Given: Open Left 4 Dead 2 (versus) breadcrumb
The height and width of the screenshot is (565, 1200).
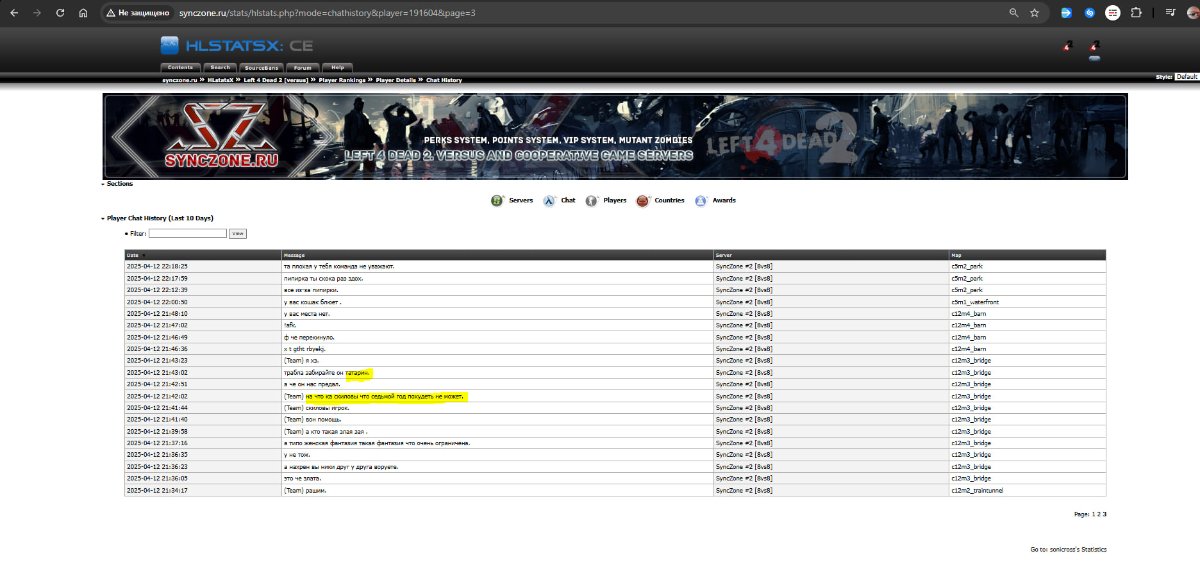Looking at the screenshot, I should pyautogui.click(x=276, y=79).
